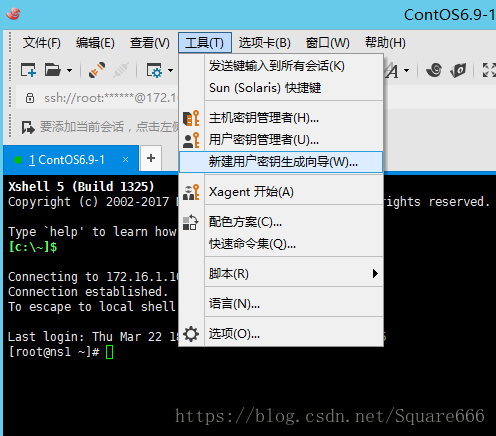Expand the Properties icon dropdown arrow
496x436 pixels.
click(170, 70)
